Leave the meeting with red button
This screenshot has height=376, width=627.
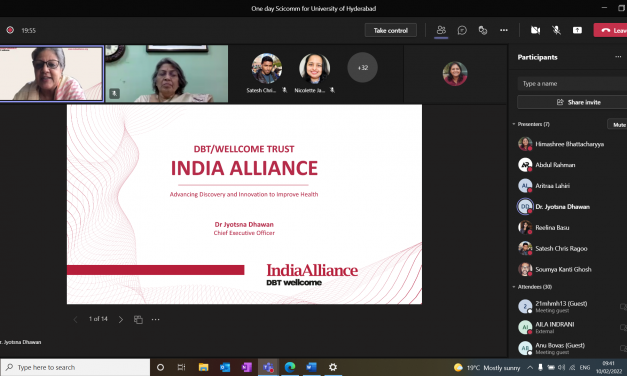pyautogui.click(x=611, y=30)
